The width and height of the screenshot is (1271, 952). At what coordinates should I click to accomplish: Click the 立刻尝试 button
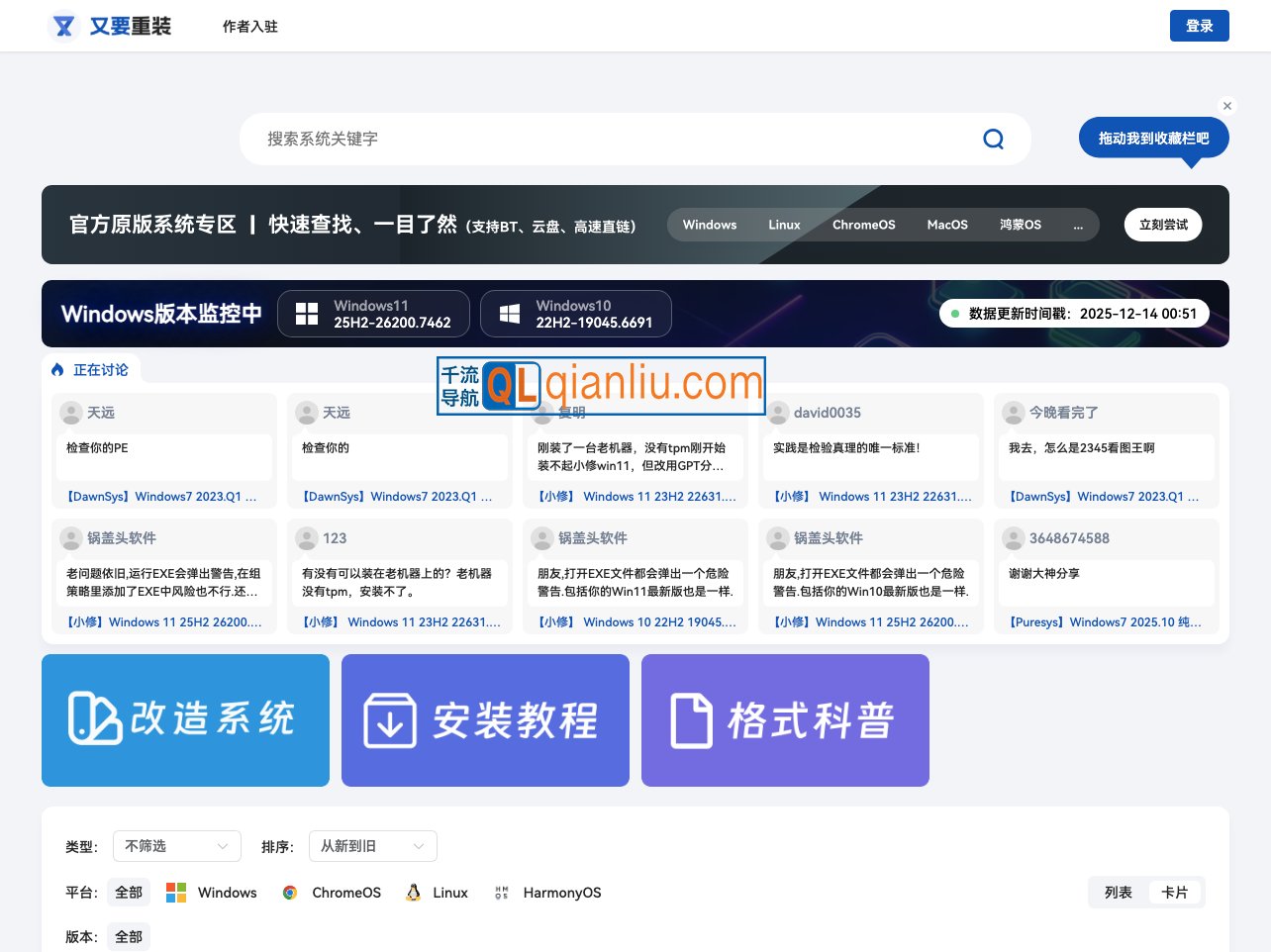(x=1163, y=225)
